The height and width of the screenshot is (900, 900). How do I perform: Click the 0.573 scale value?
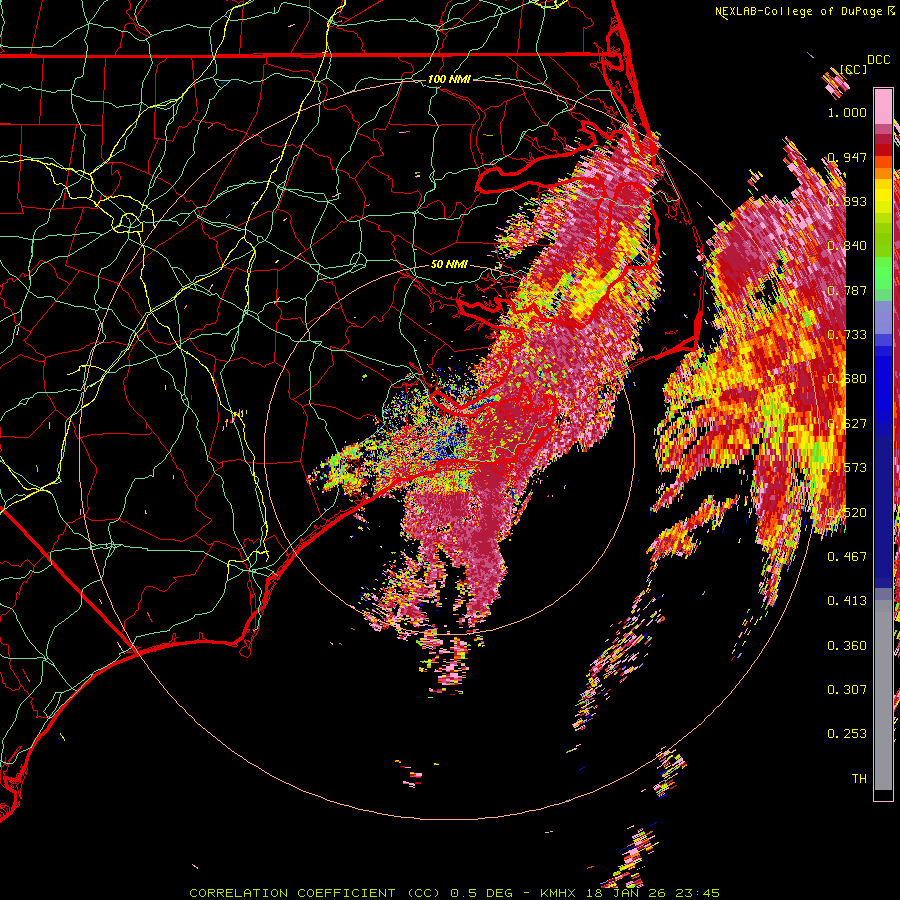(847, 468)
